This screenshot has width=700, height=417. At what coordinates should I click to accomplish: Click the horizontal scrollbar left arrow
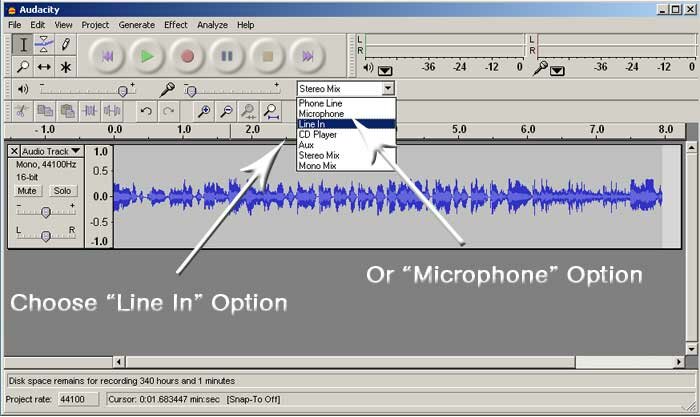point(119,362)
